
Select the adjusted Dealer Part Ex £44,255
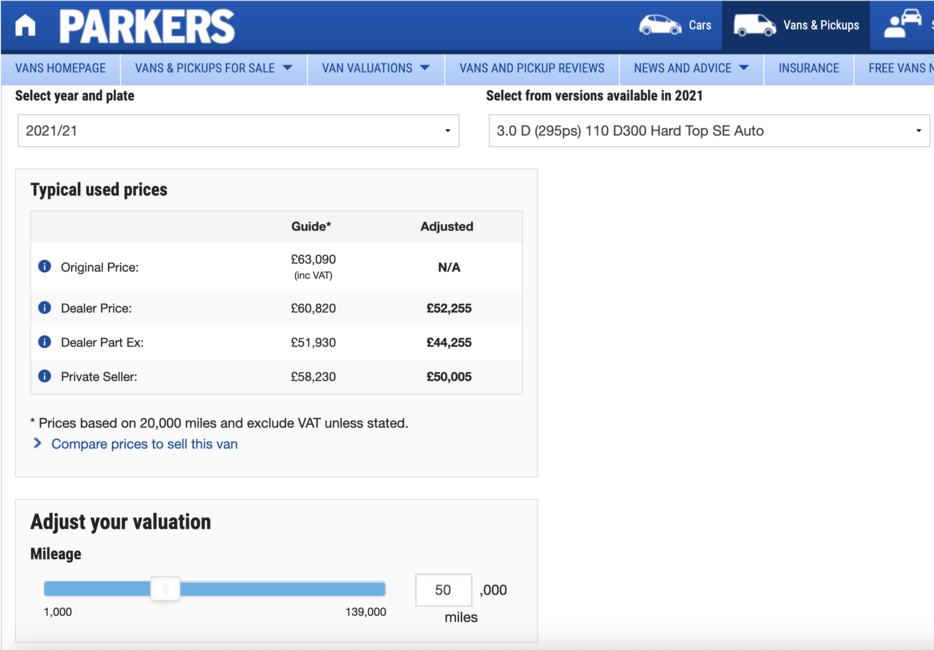[x=449, y=343]
